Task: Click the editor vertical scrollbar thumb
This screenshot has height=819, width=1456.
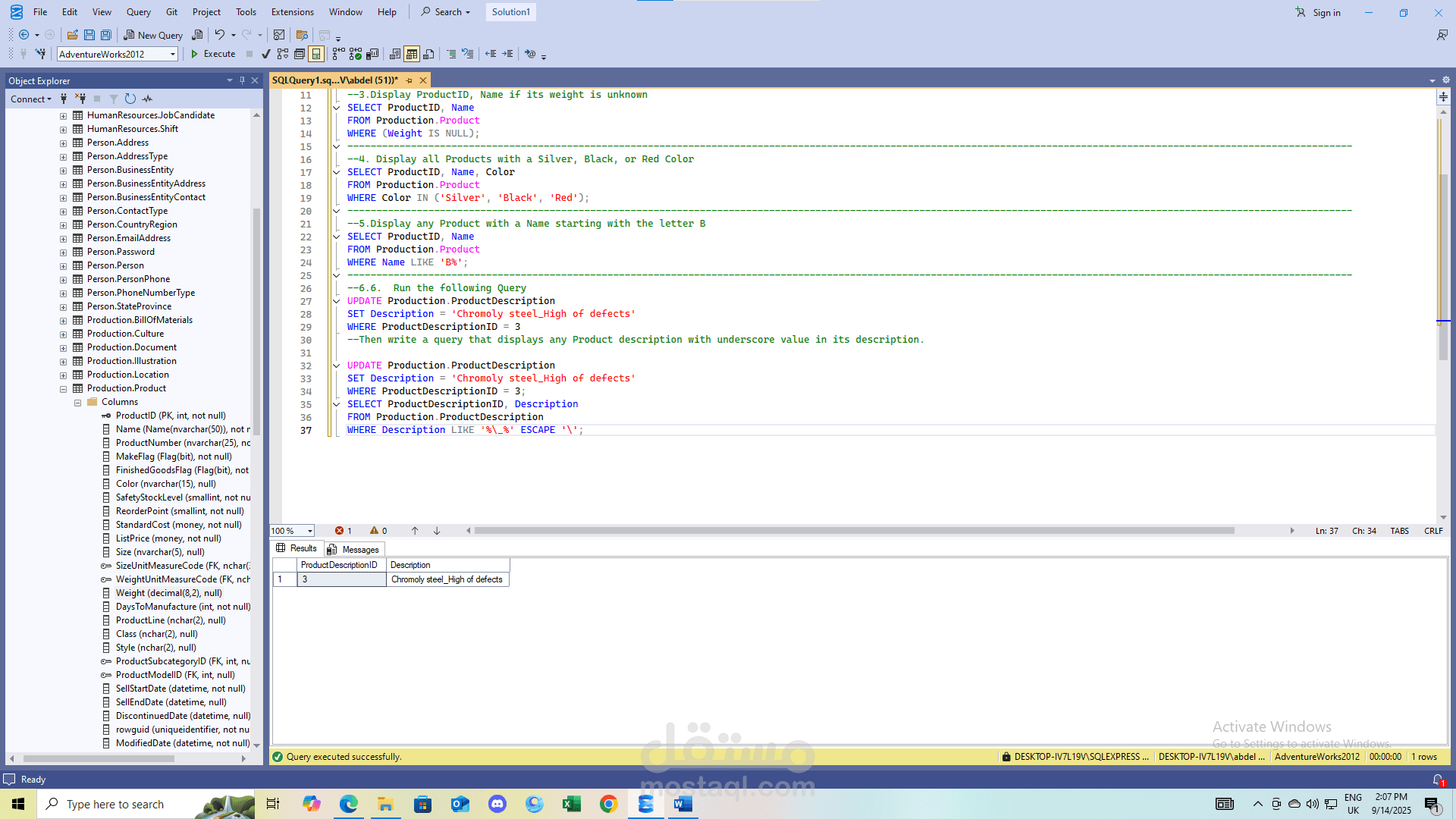Action: (x=1443, y=265)
